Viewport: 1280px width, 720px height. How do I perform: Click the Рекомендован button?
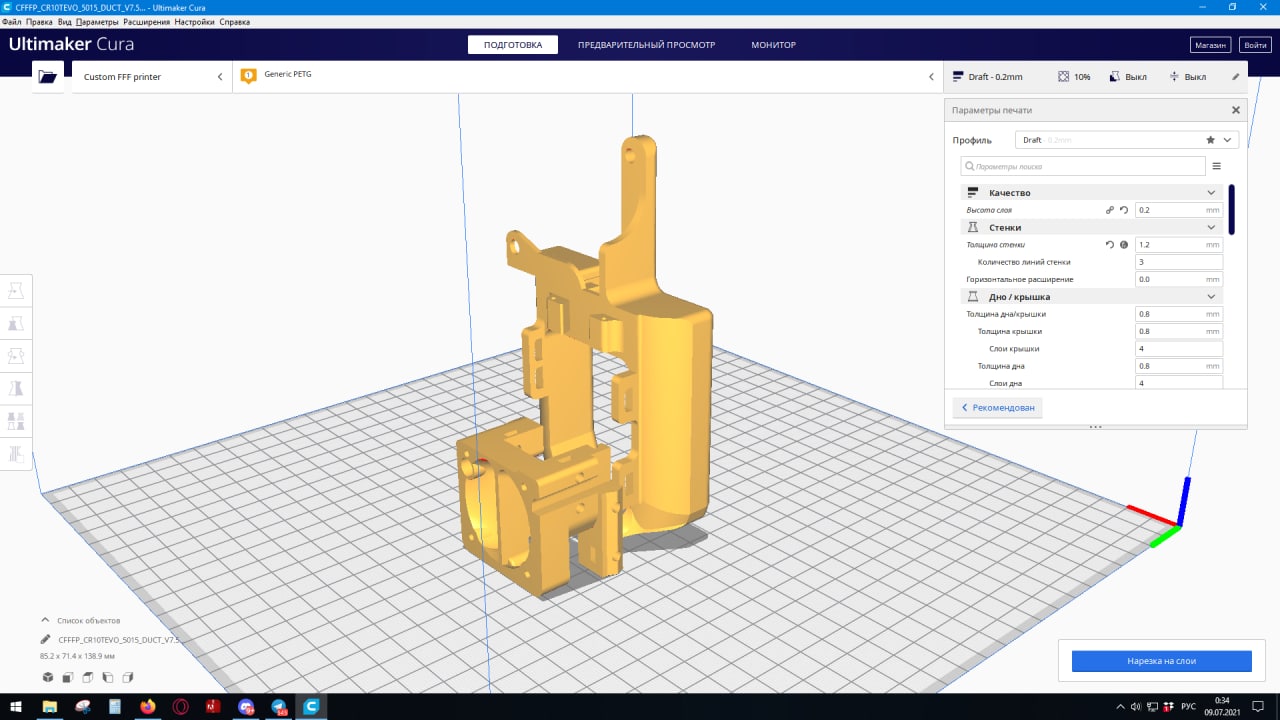pyautogui.click(x=997, y=408)
